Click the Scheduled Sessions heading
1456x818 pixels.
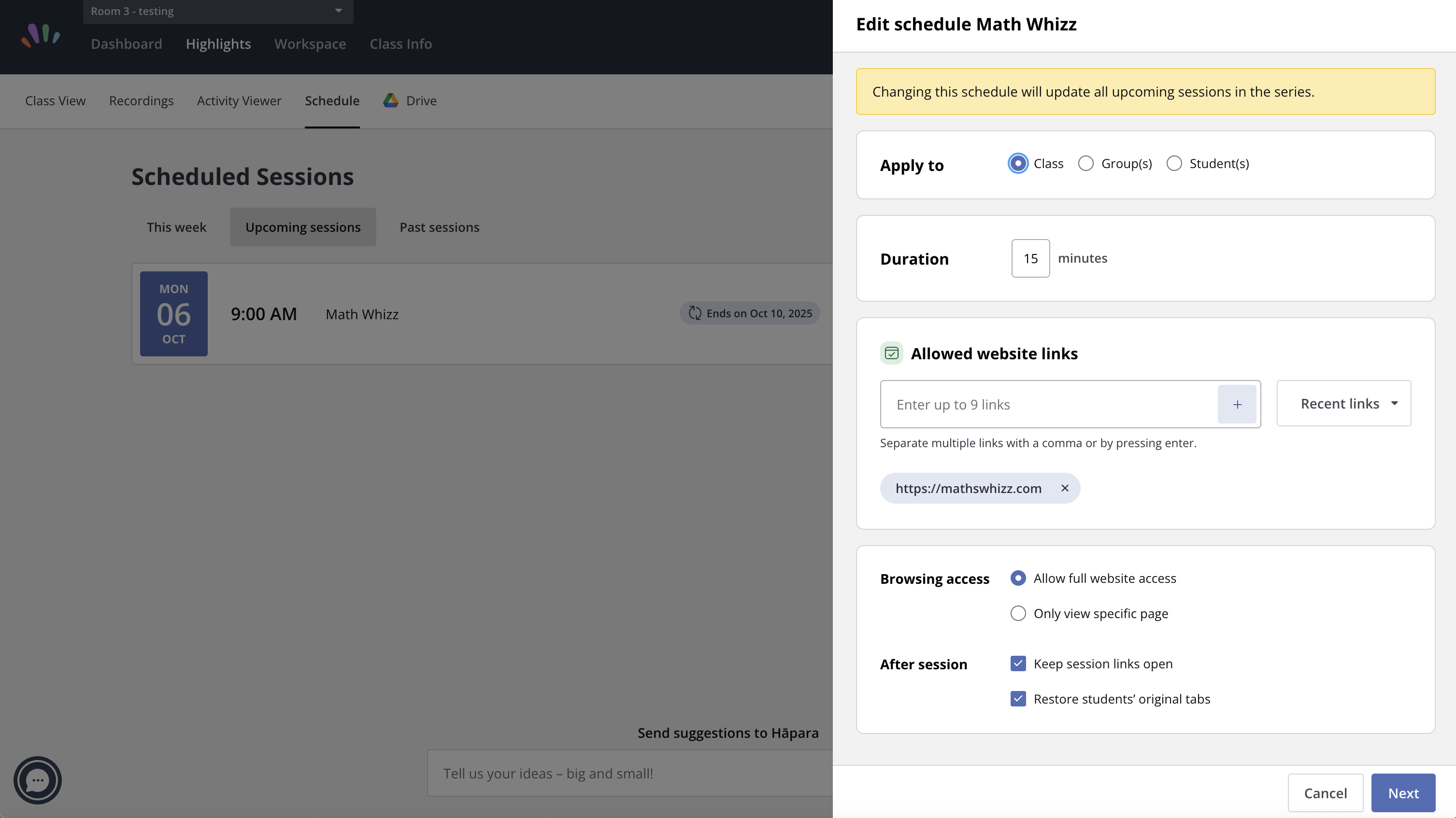point(243,177)
